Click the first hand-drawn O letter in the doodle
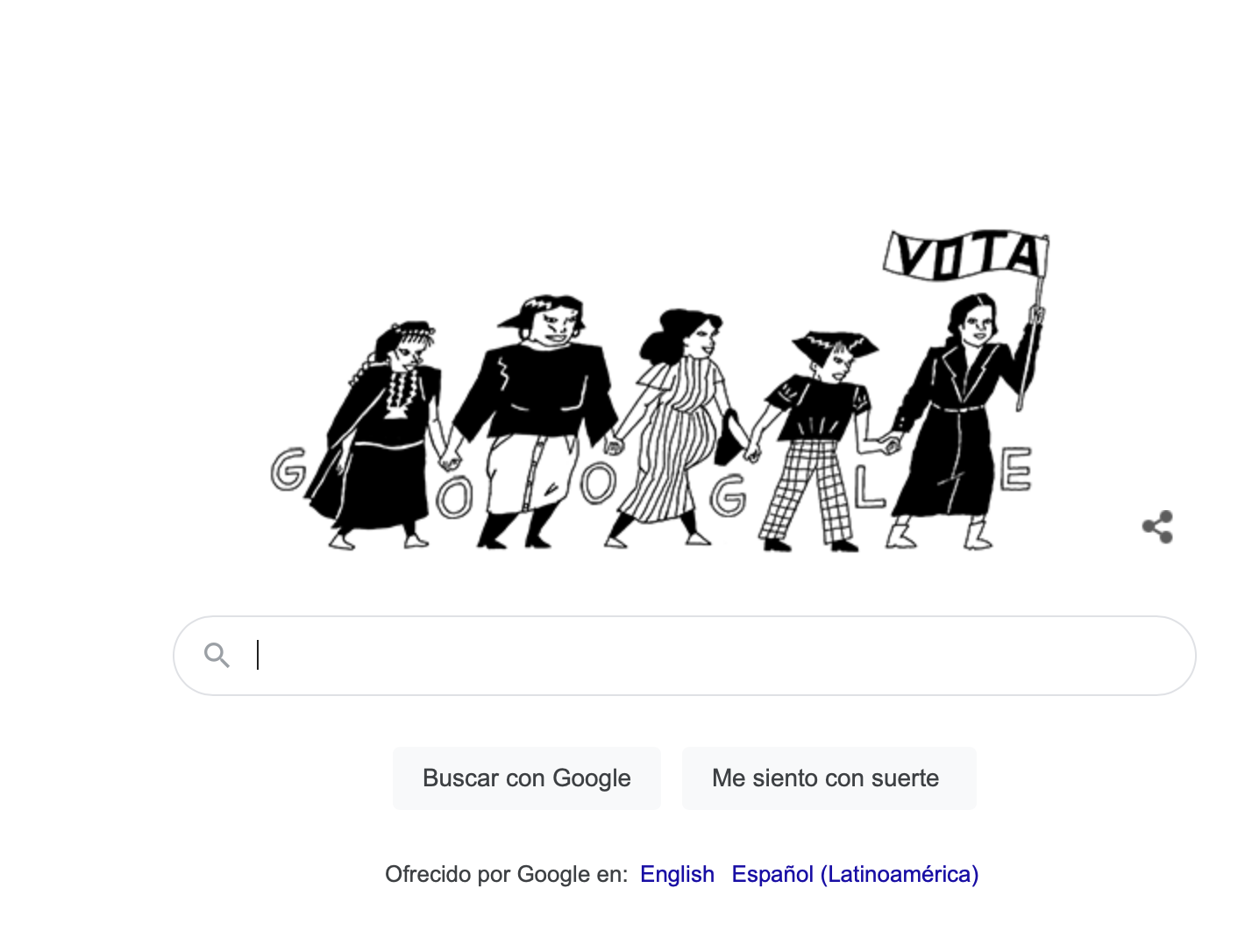 [x=455, y=496]
